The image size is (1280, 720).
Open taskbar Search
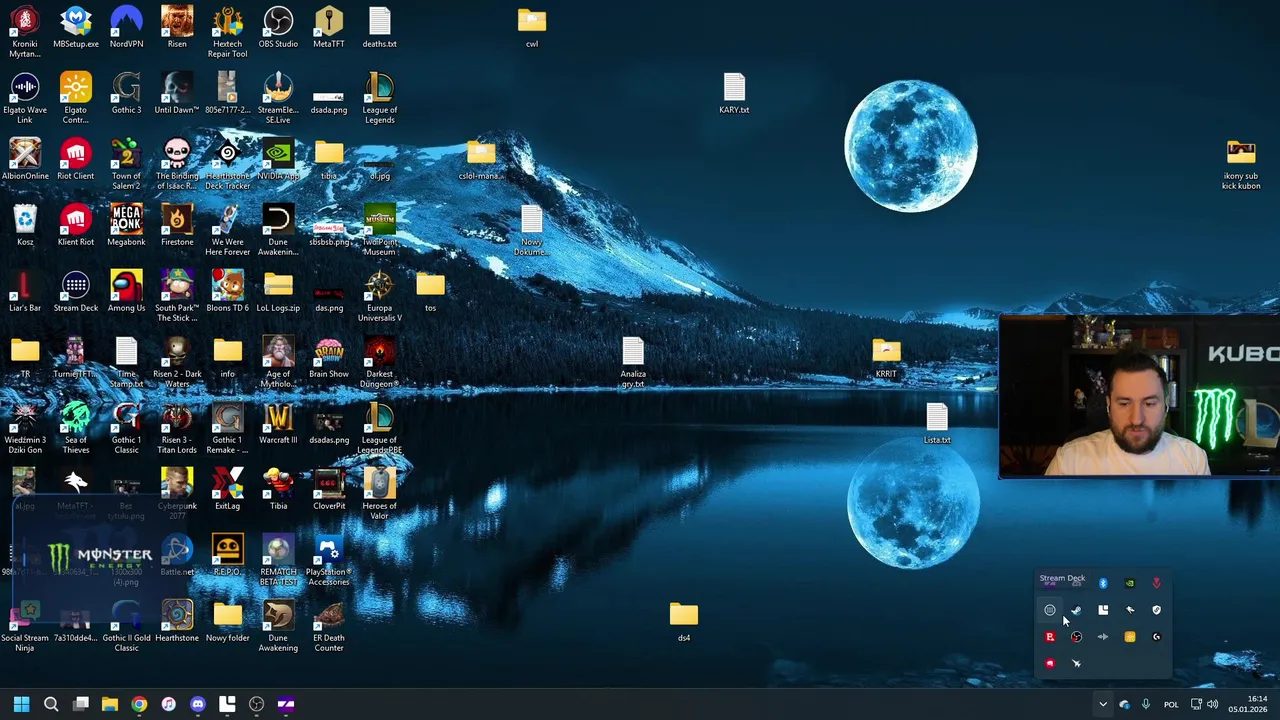[51, 704]
